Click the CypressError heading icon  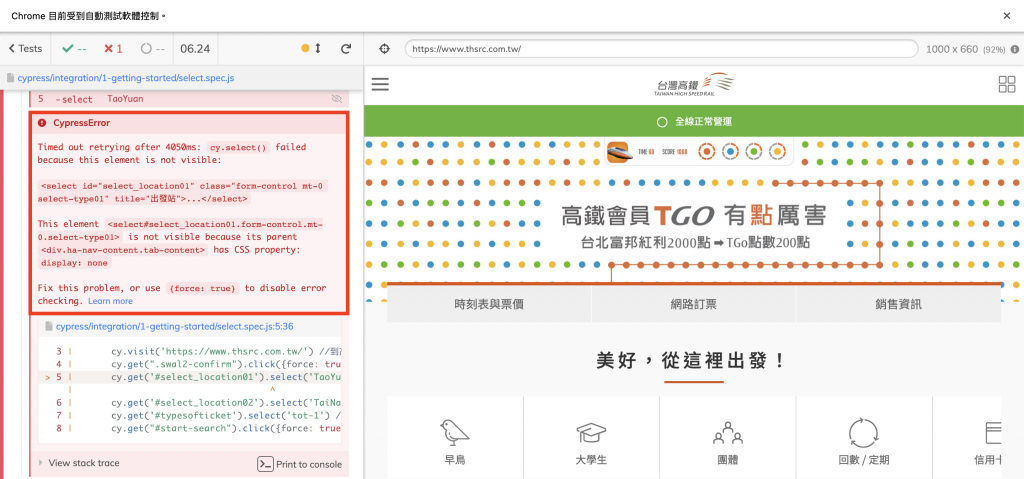pos(42,123)
